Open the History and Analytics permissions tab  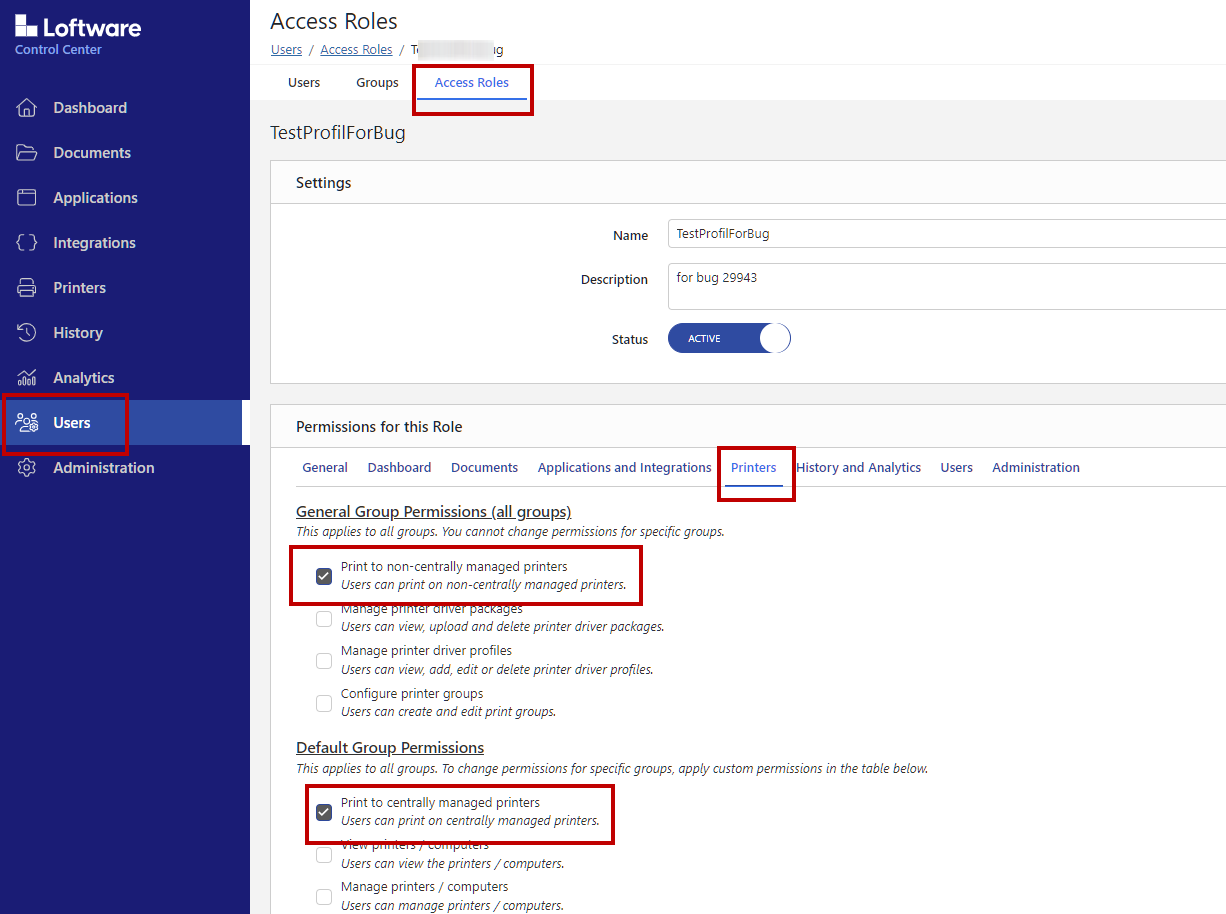858,468
